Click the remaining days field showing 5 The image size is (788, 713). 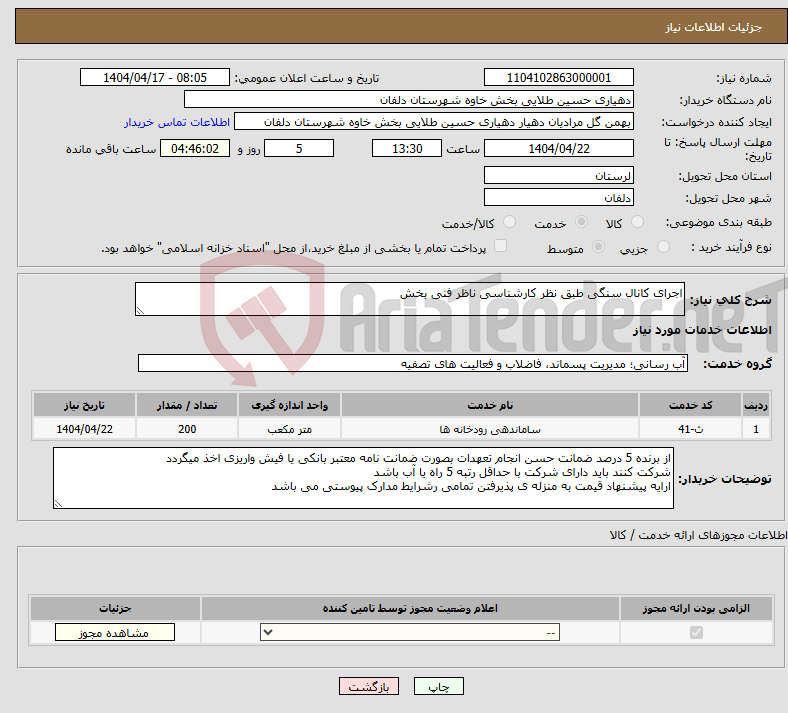[299, 148]
